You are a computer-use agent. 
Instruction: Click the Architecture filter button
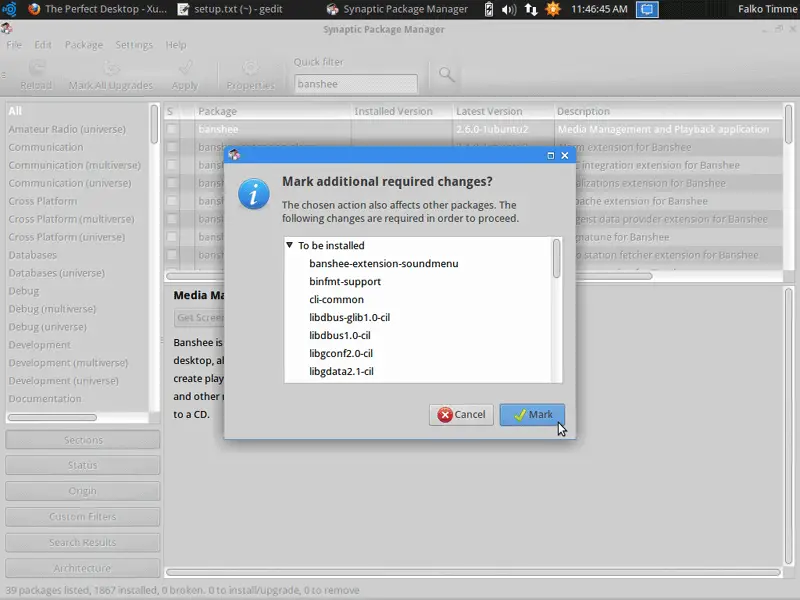(x=83, y=568)
